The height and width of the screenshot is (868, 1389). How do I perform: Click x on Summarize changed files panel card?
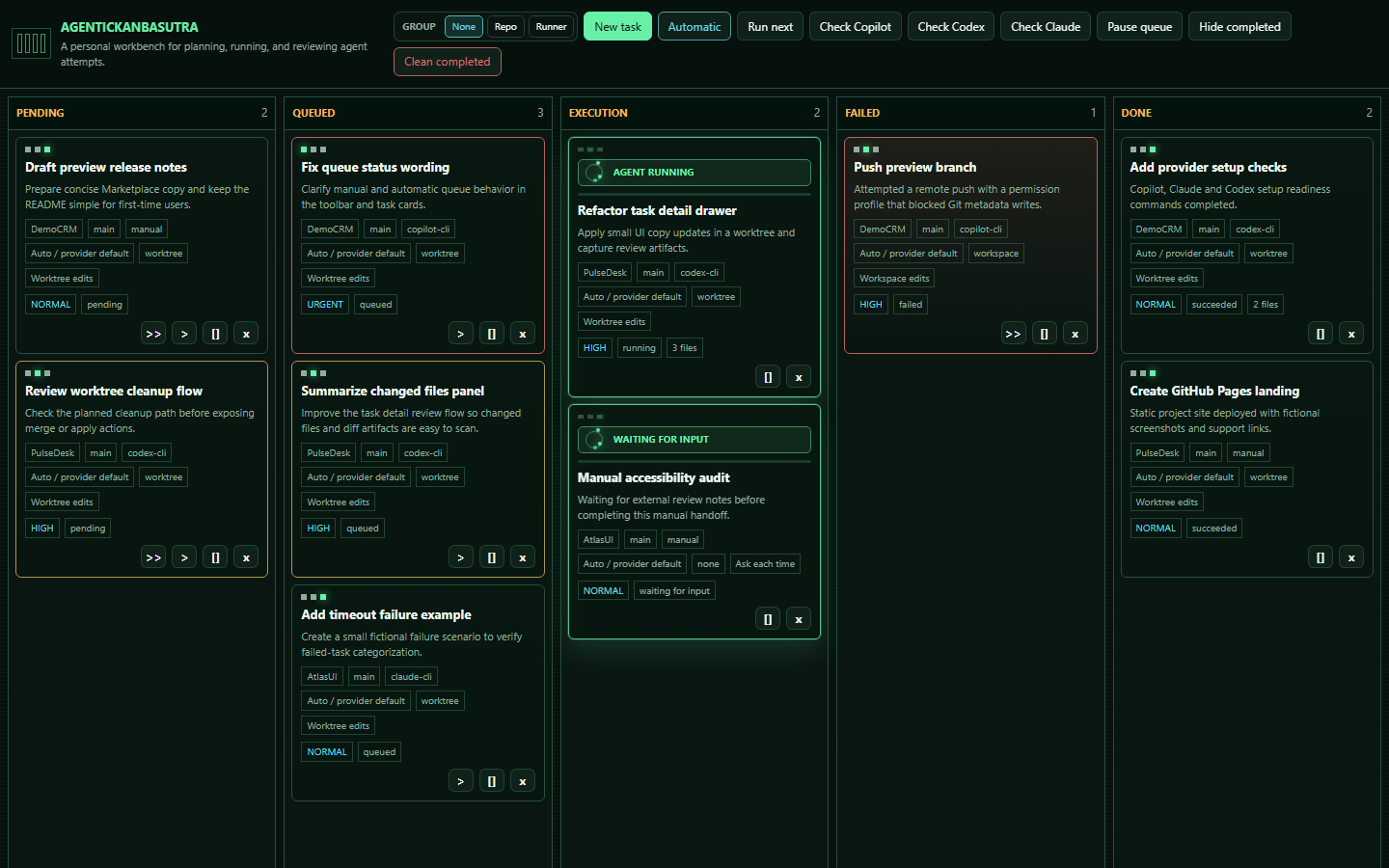tap(523, 557)
